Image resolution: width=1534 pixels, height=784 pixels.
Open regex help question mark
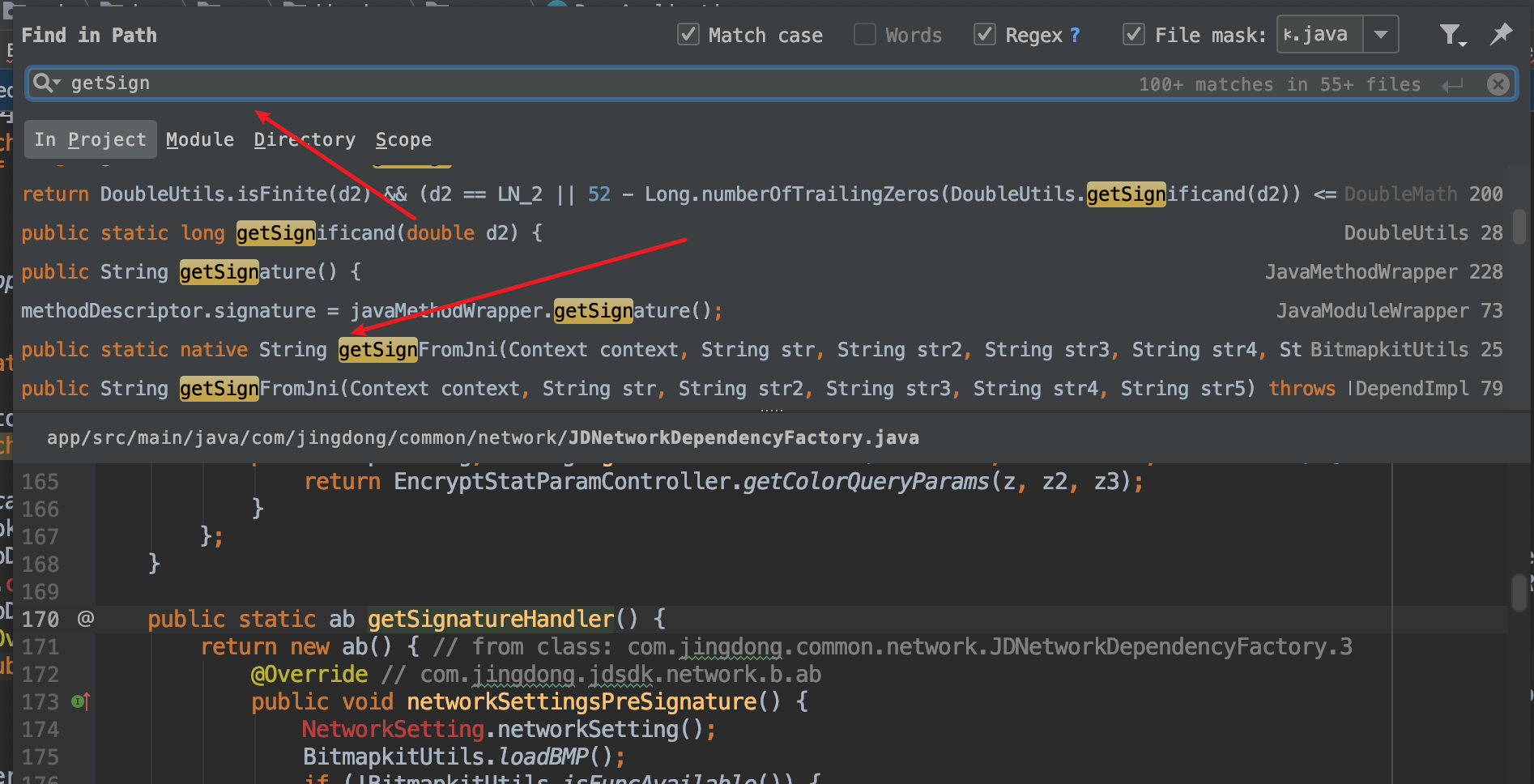(x=1075, y=35)
